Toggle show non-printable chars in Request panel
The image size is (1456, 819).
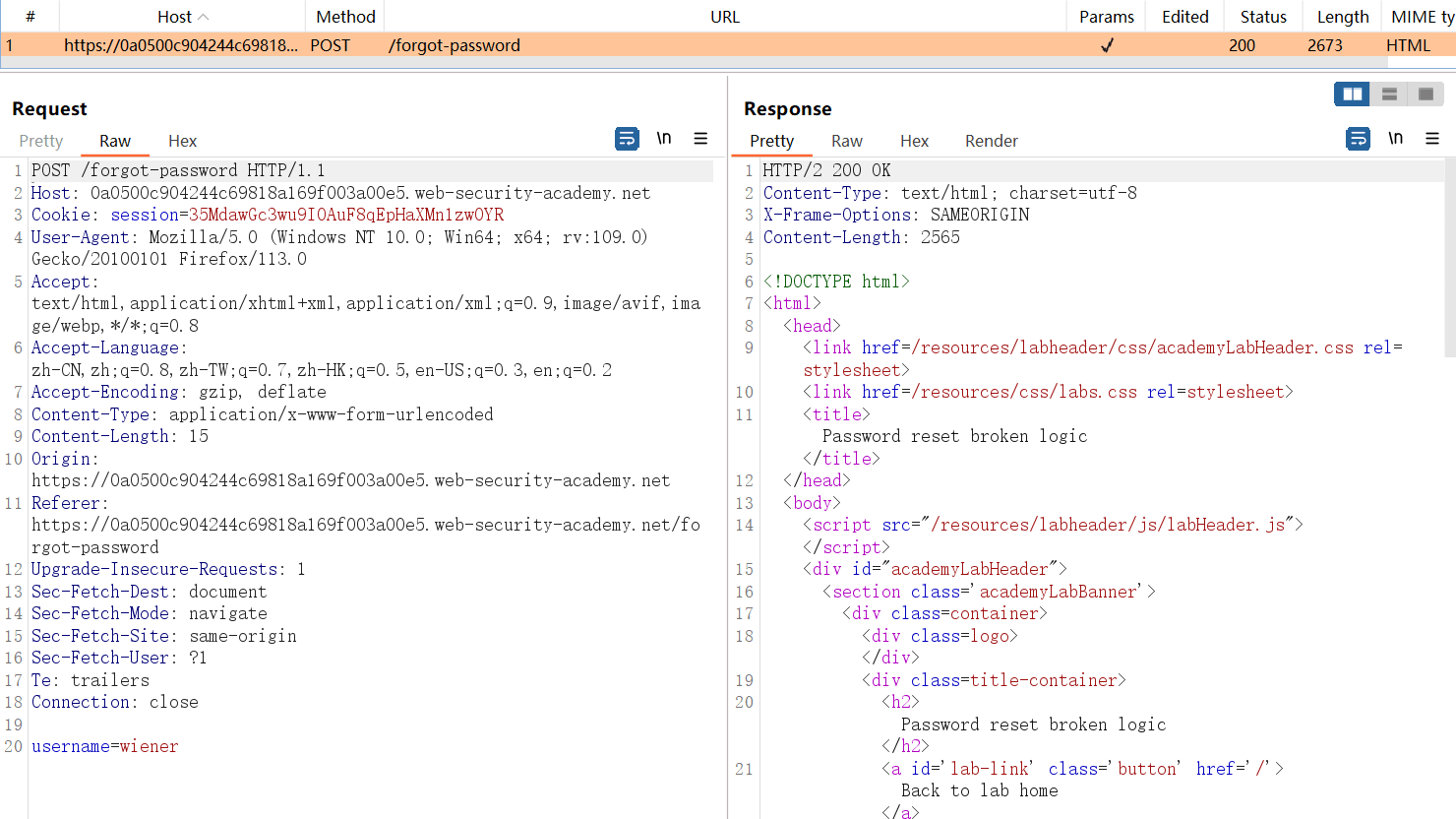pyautogui.click(x=664, y=139)
